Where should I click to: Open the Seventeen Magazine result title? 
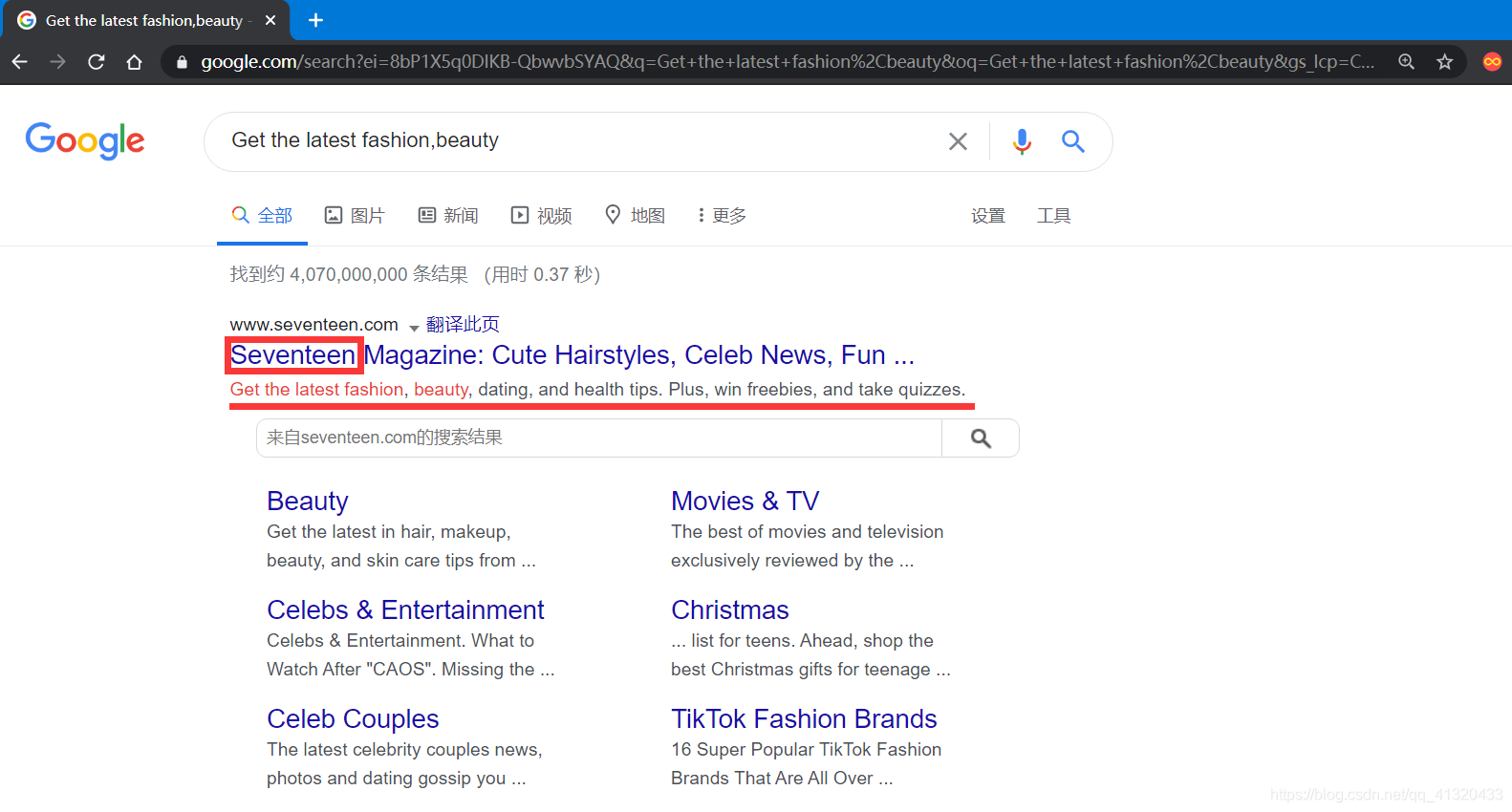[572, 355]
